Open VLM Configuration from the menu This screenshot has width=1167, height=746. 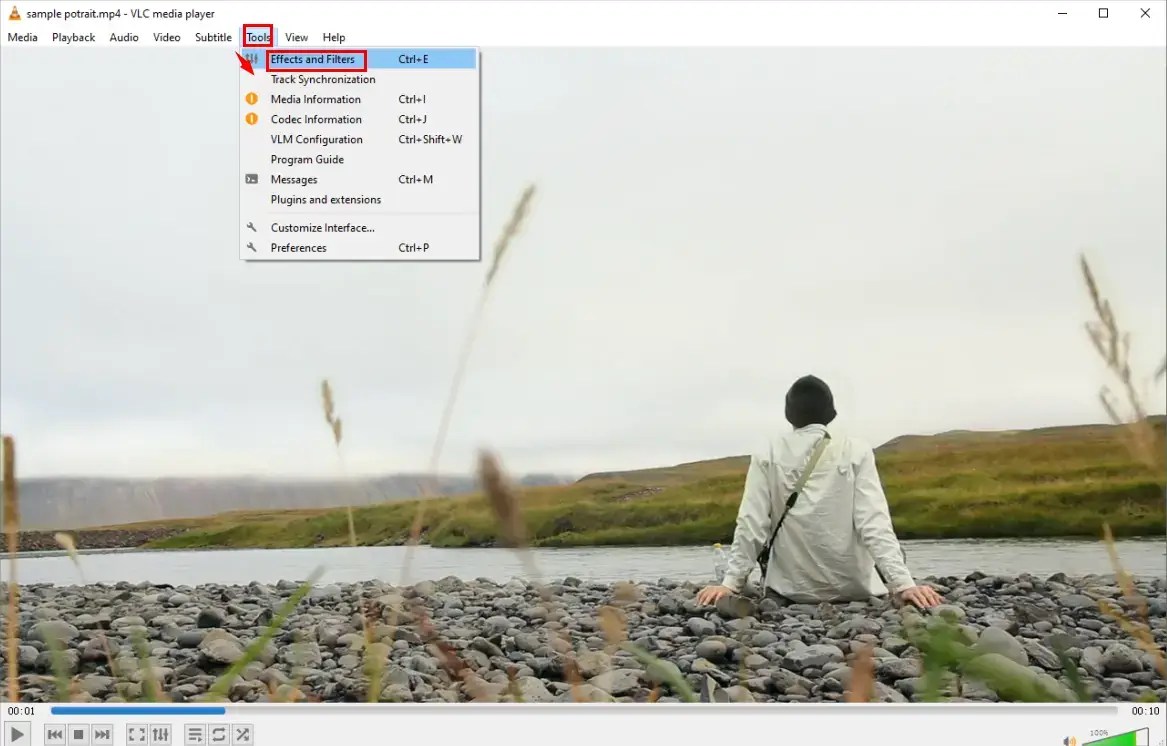click(314, 139)
